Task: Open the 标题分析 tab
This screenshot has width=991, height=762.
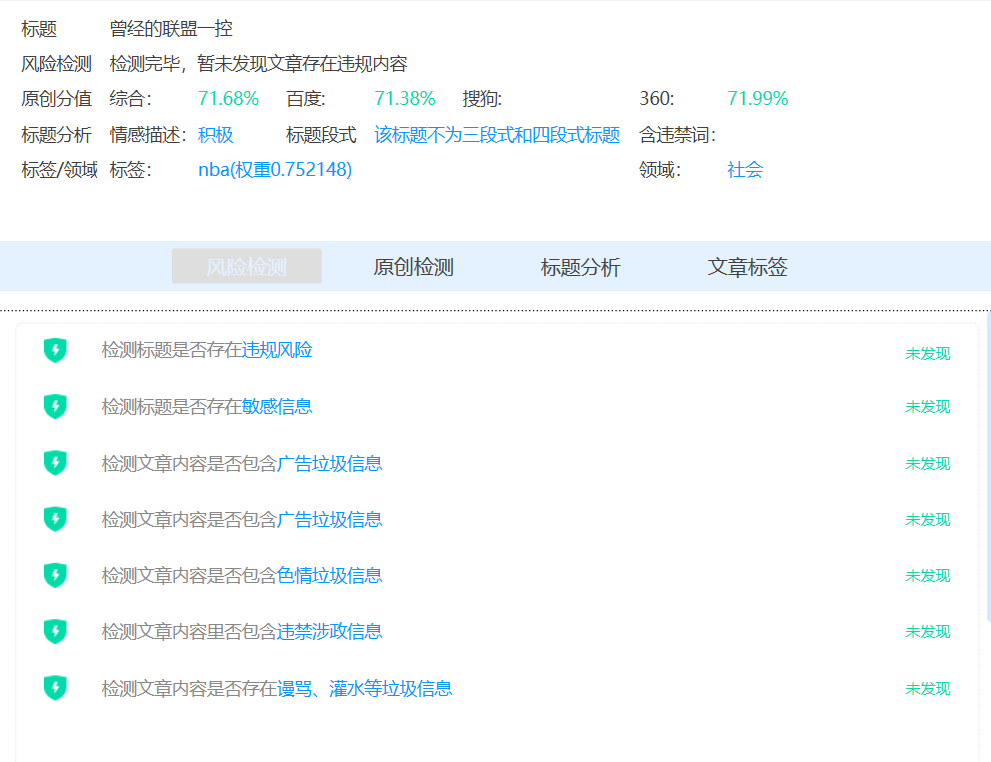Action: (x=580, y=267)
